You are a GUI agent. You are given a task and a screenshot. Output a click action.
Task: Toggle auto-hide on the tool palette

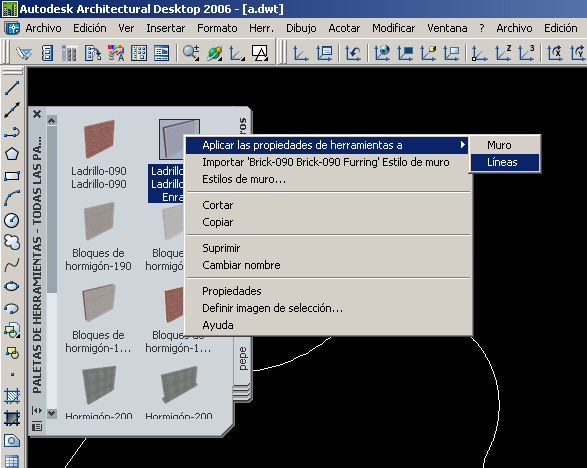pyautogui.click(x=37, y=411)
